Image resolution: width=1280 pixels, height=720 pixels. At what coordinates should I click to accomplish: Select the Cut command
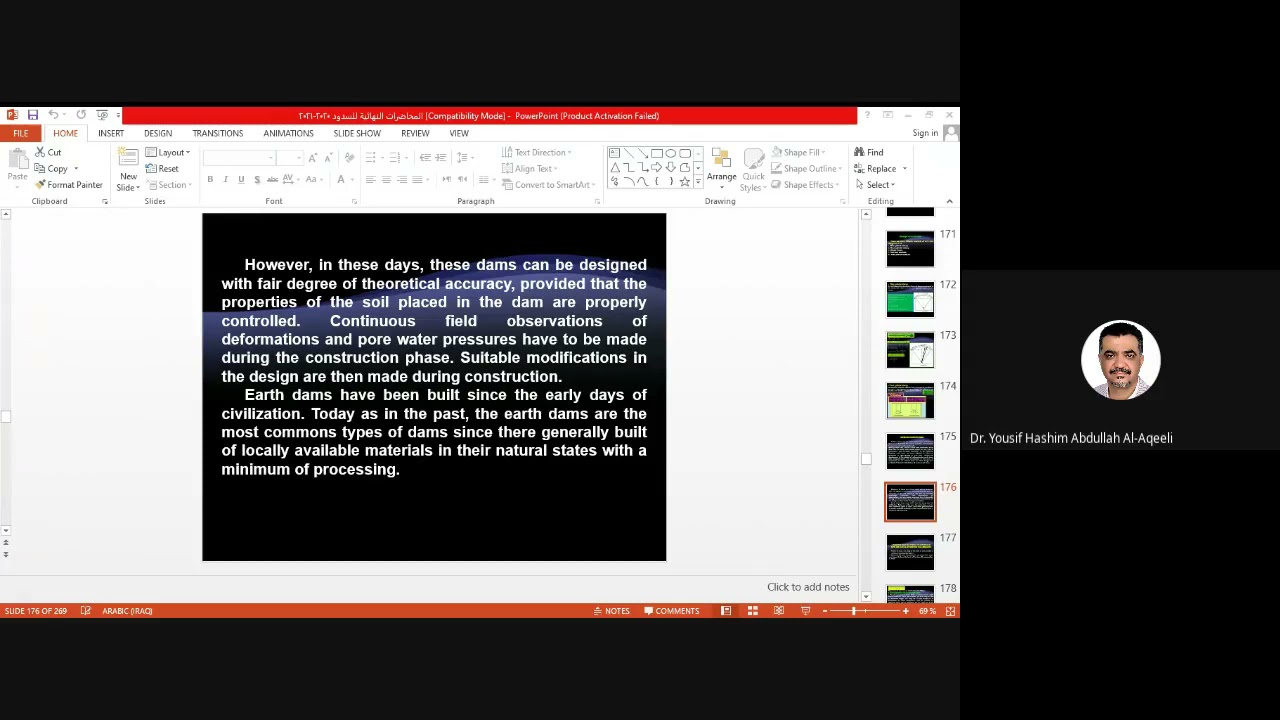(48, 152)
